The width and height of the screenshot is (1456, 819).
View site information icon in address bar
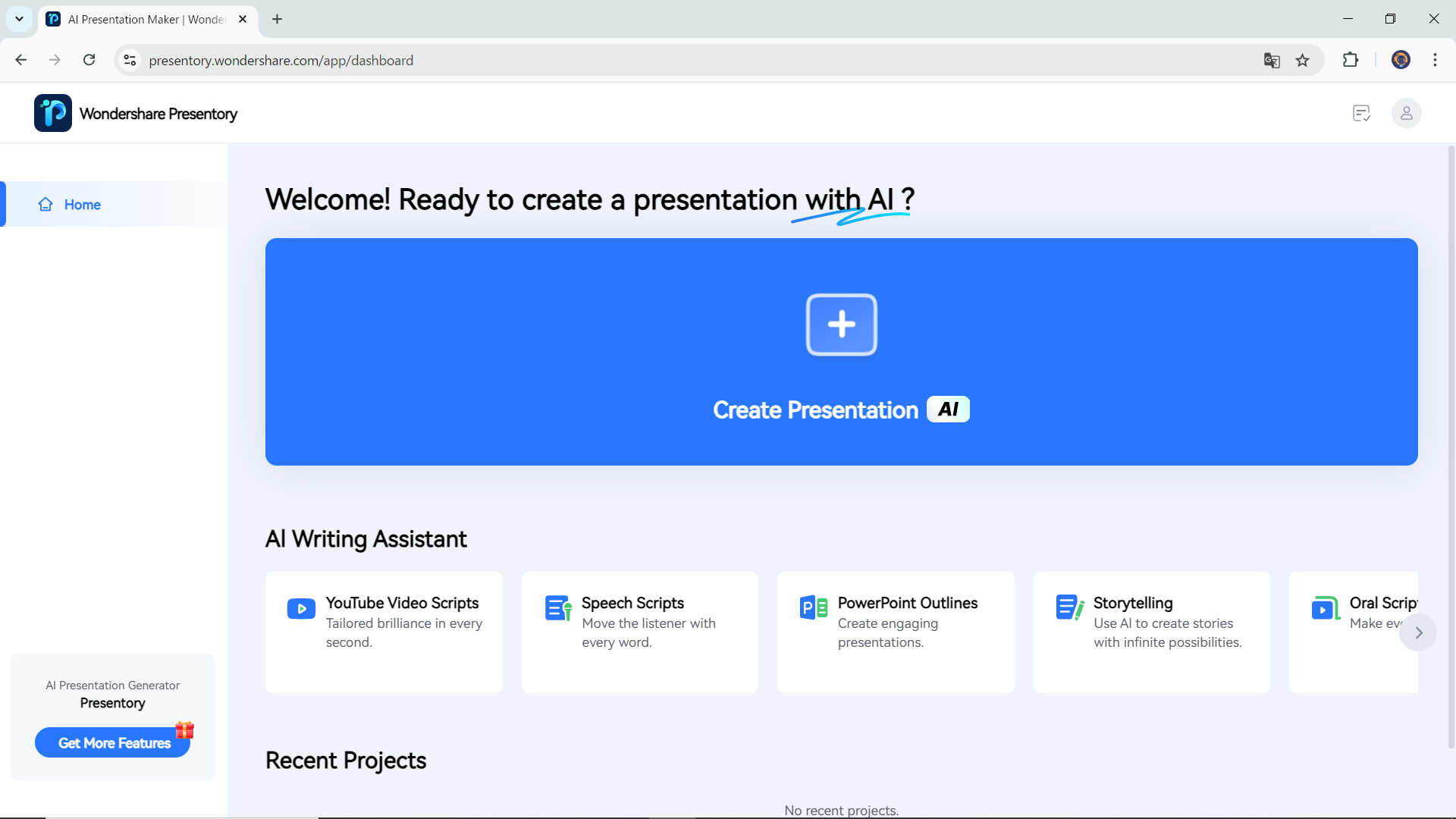pos(130,60)
